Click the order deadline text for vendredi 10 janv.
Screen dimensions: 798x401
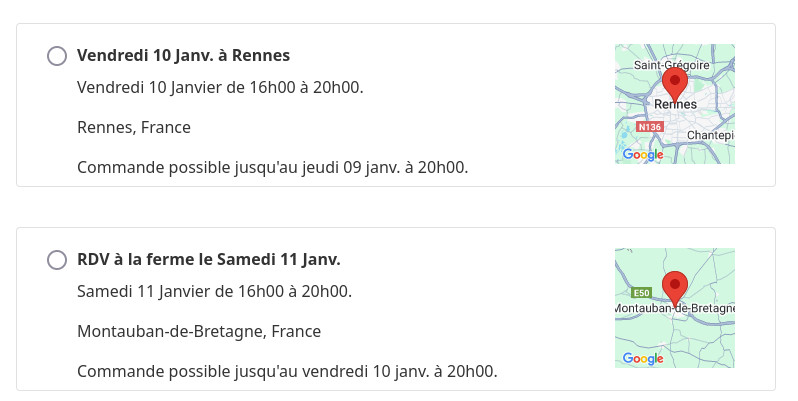pyautogui.click(x=287, y=371)
